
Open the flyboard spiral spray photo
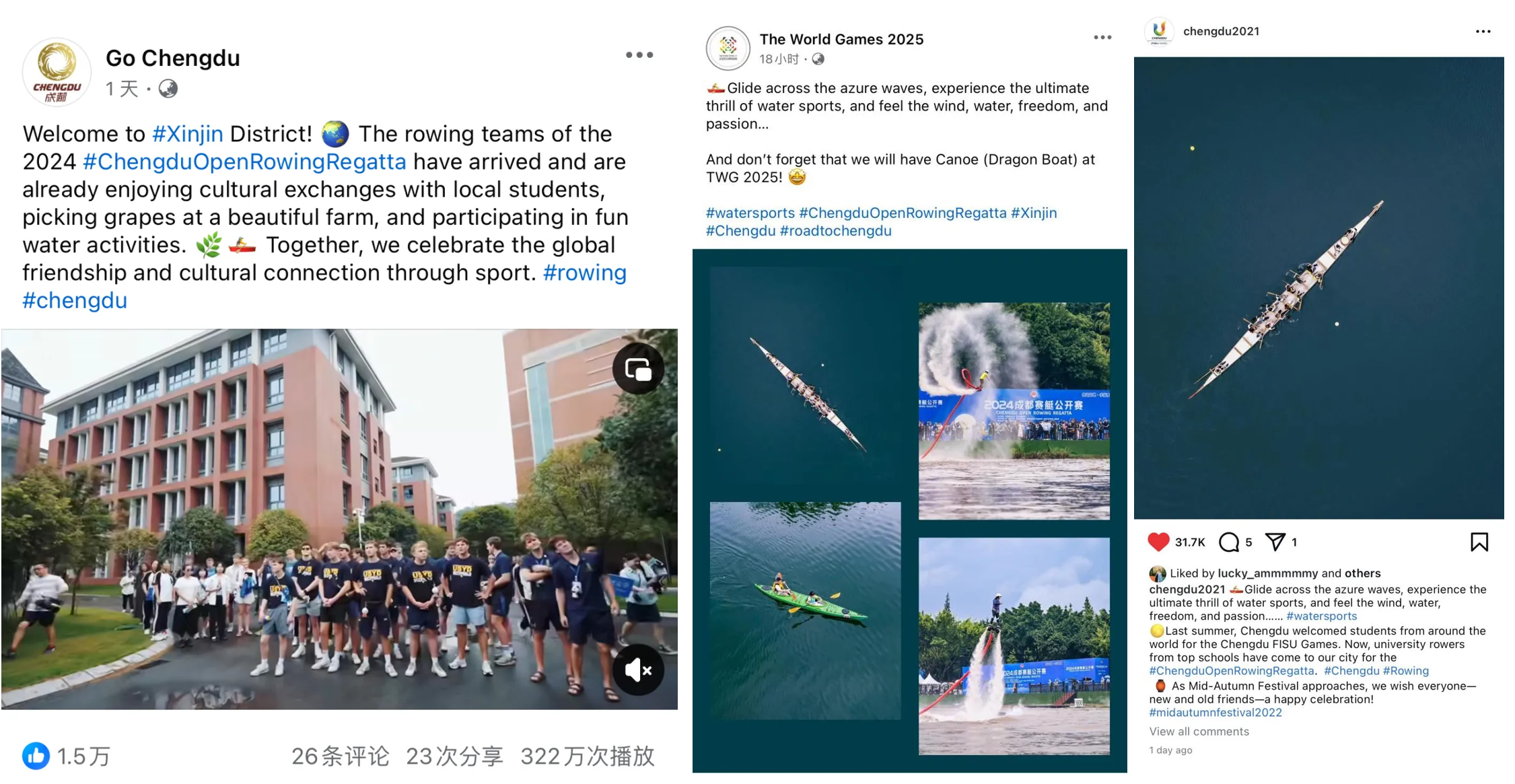(1014, 411)
